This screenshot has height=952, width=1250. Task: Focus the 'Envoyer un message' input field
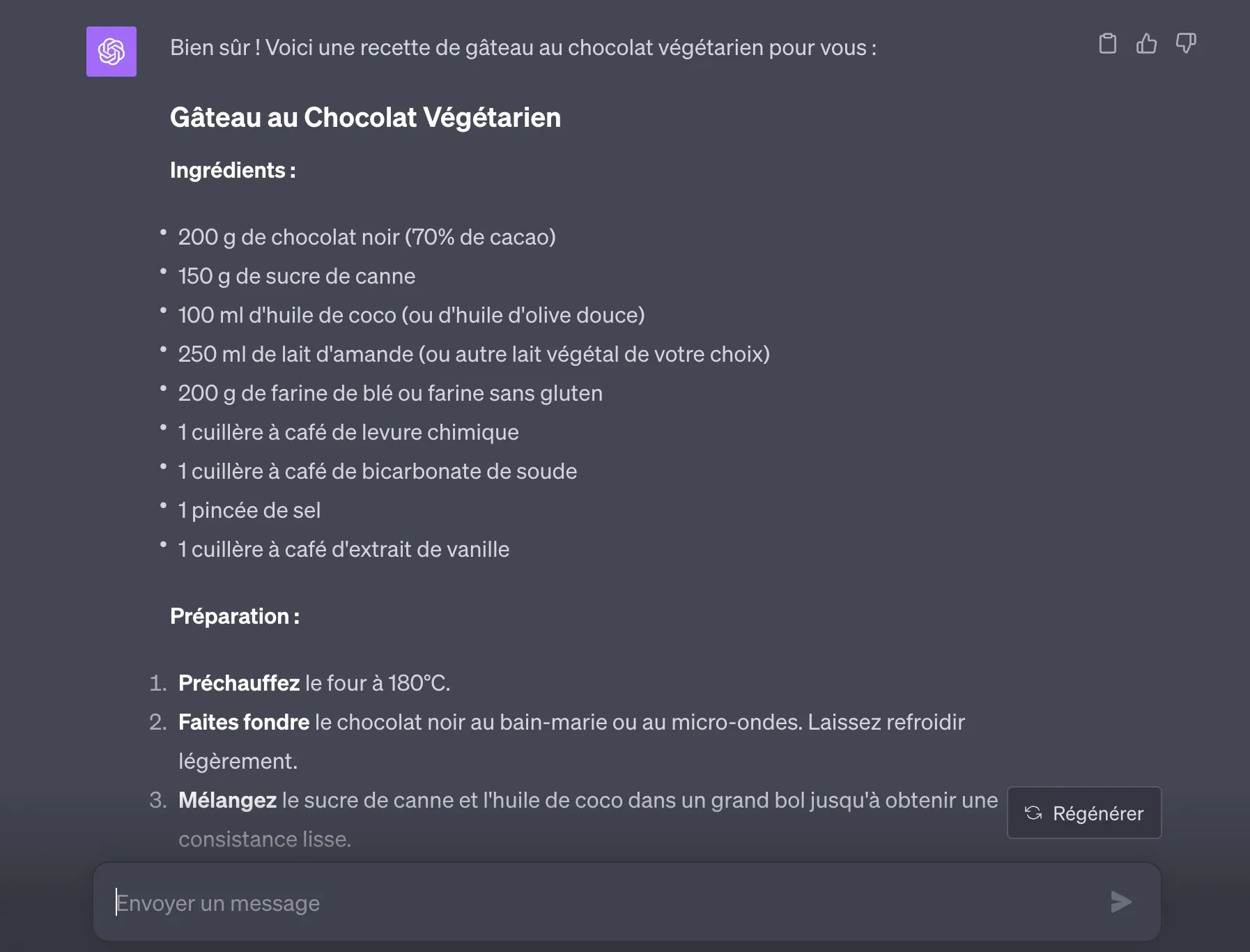(x=599, y=903)
